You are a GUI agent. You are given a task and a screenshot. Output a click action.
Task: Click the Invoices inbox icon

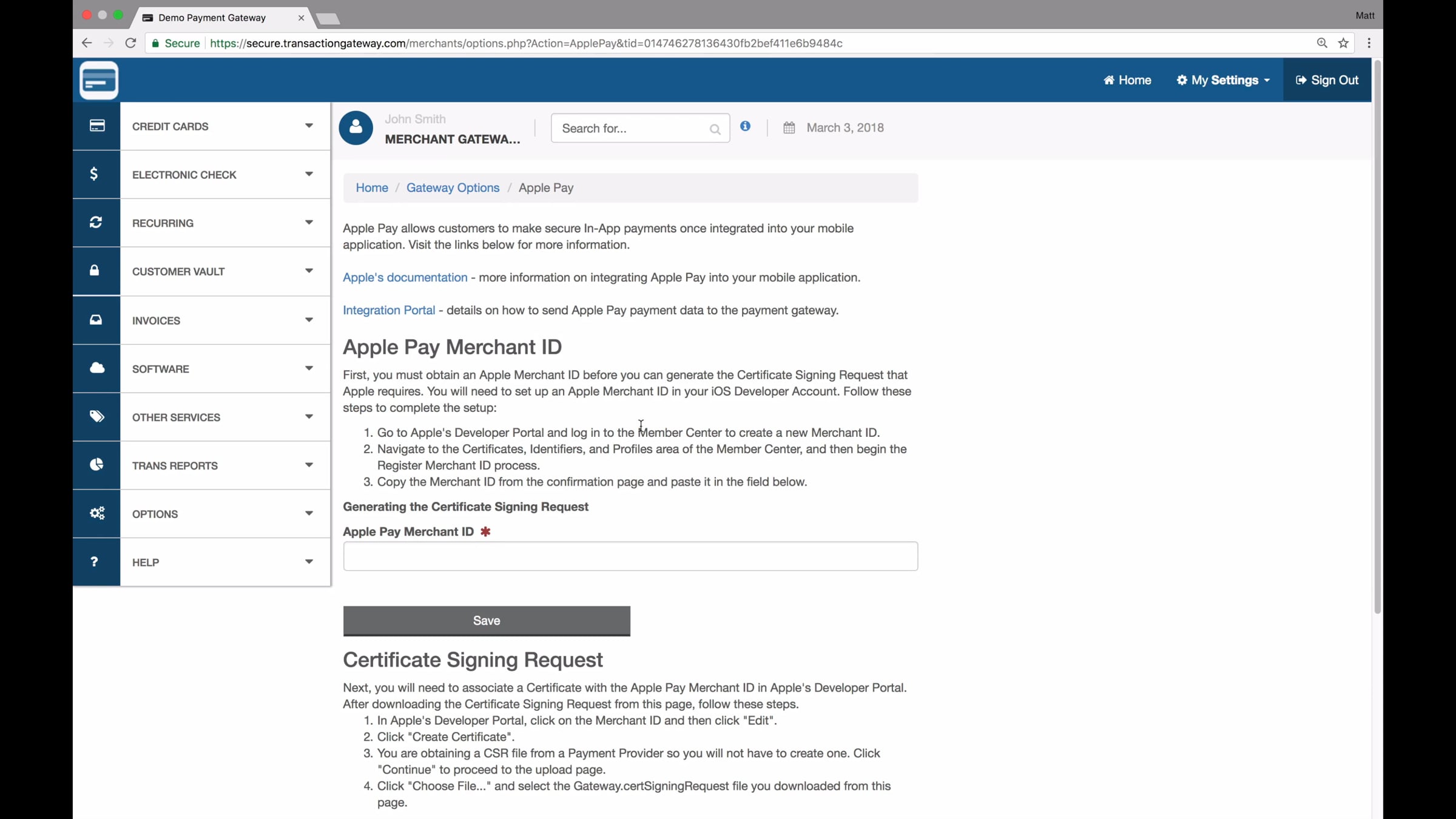tap(96, 320)
